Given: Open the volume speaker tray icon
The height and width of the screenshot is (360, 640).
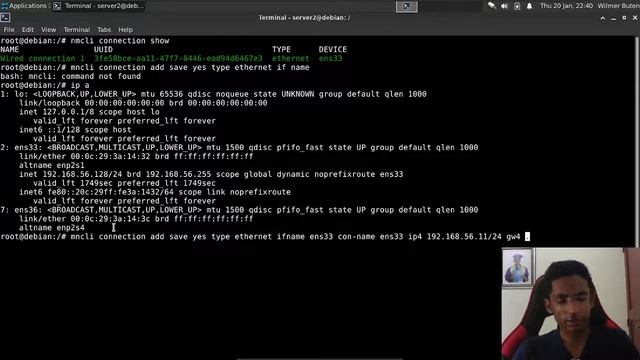Looking at the screenshot, I should [x=504, y=6].
